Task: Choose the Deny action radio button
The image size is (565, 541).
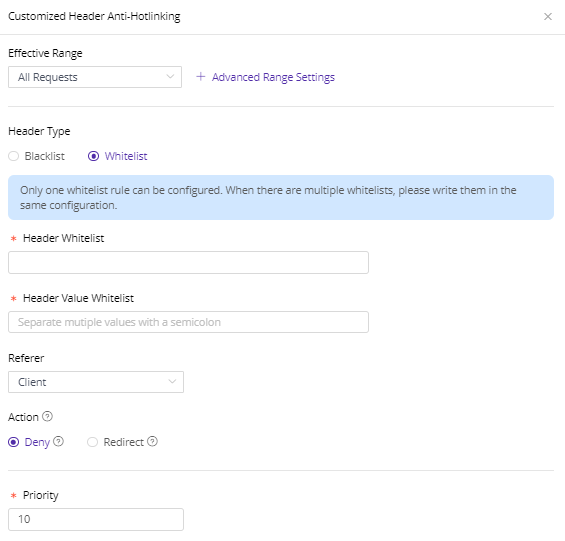Action: [x=14, y=442]
